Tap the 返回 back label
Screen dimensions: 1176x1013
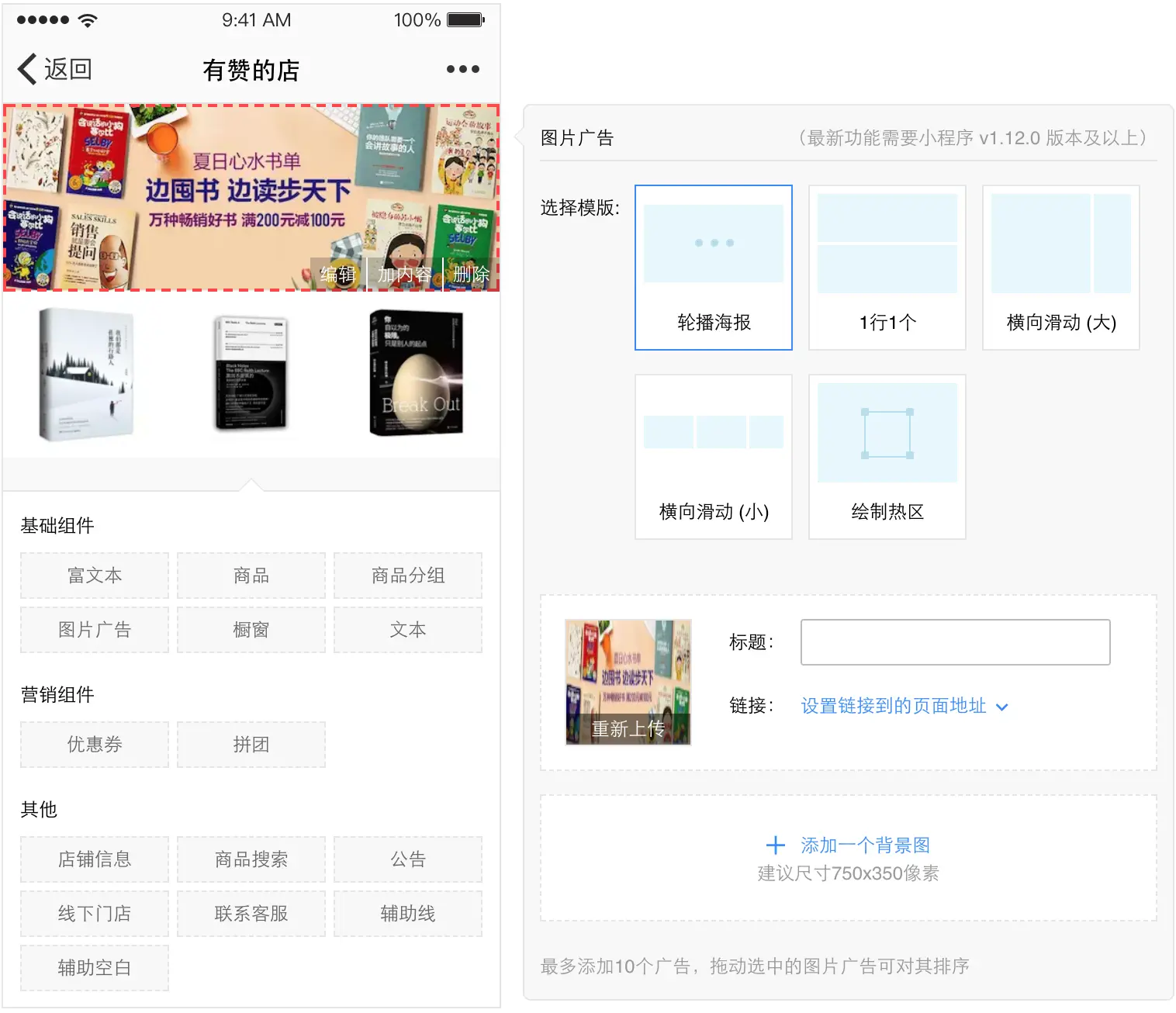[x=68, y=69]
